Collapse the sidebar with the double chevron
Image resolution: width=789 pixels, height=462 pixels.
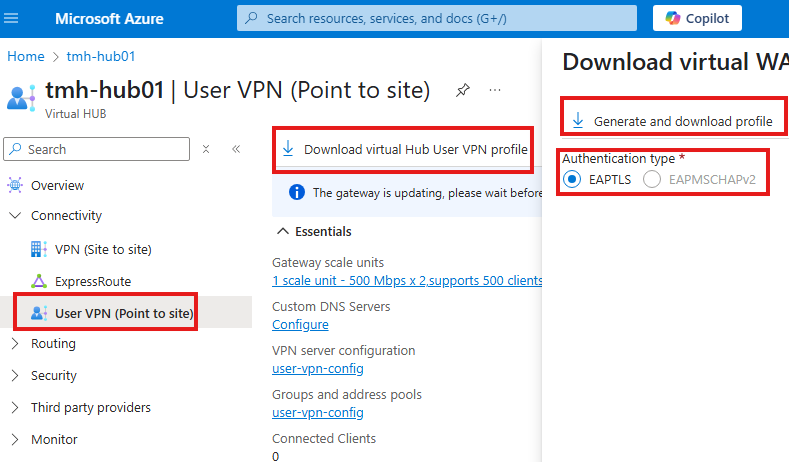pyautogui.click(x=236, y=149)
